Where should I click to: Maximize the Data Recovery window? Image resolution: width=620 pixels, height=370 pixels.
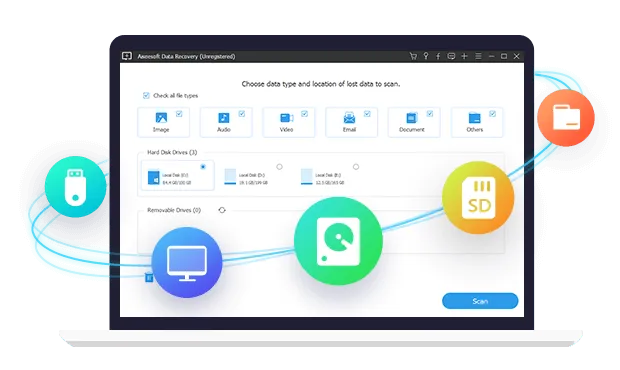[504, 57]
